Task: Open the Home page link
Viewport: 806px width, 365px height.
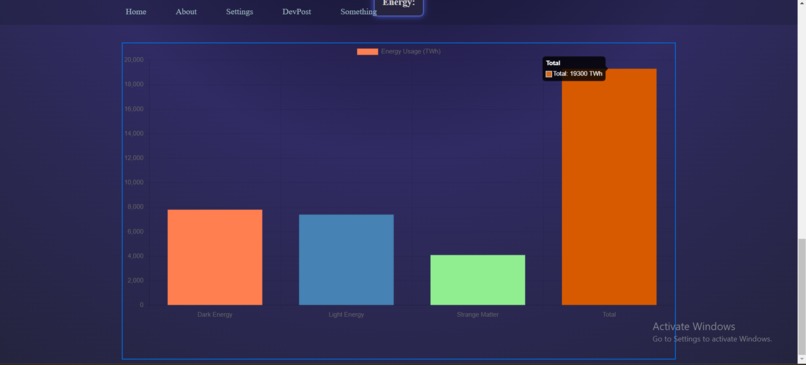Action: click(136, 12)
